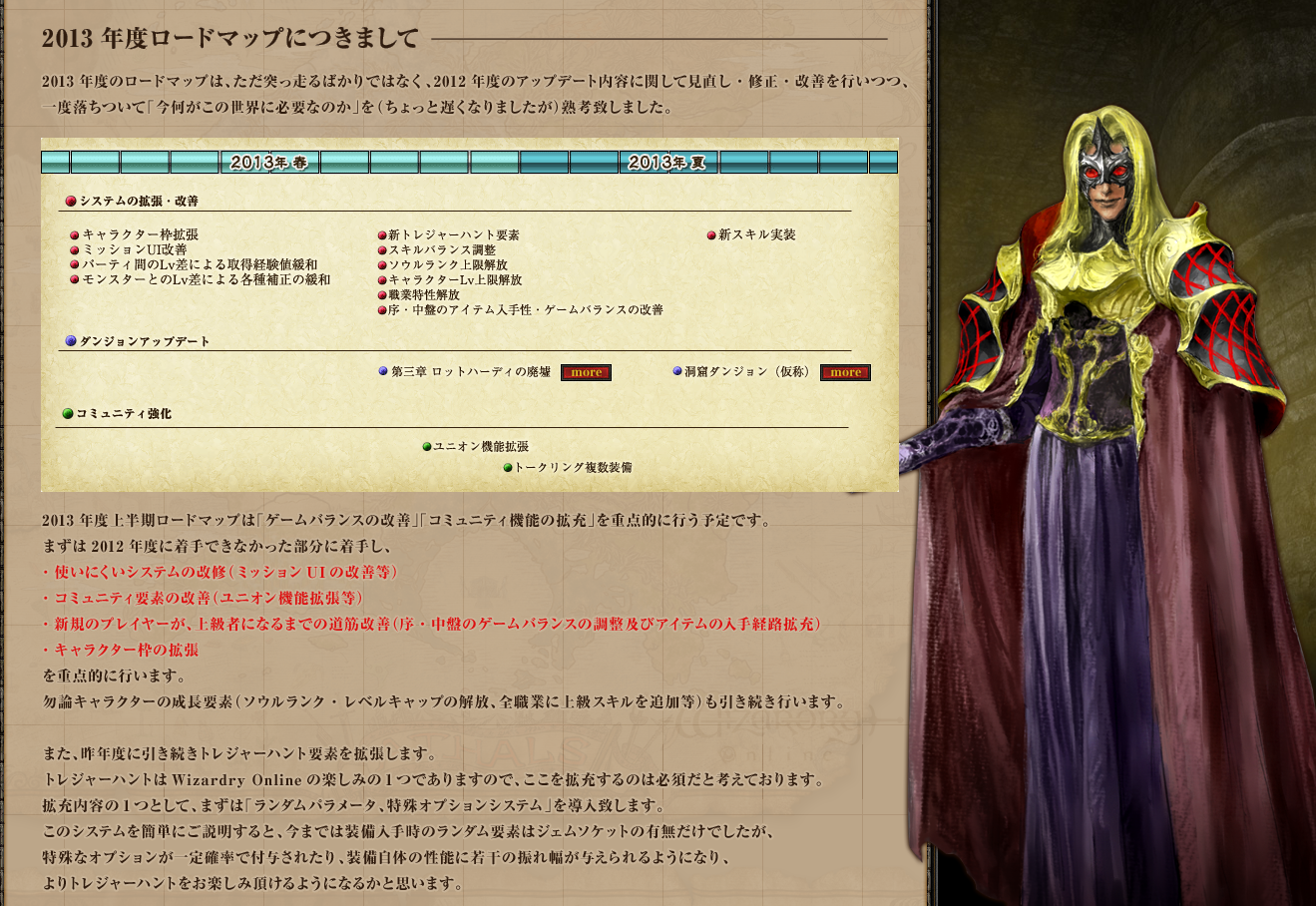1316x906 pixels.
Task: Click the line starting トレジャーハントは Wizardry Online
Action: [x=434, y=779]
